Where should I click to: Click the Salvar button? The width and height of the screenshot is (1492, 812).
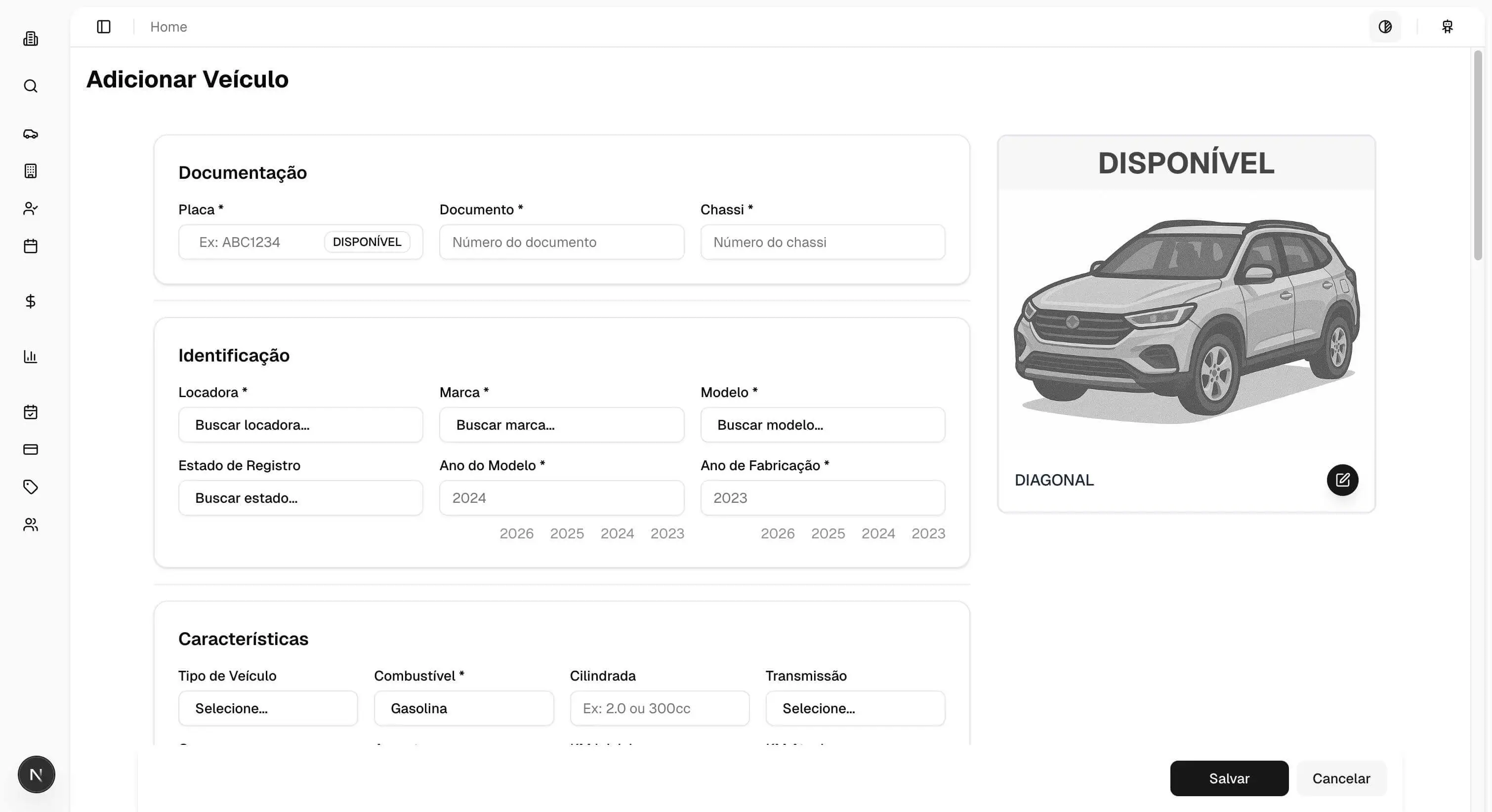[1229, 778]
